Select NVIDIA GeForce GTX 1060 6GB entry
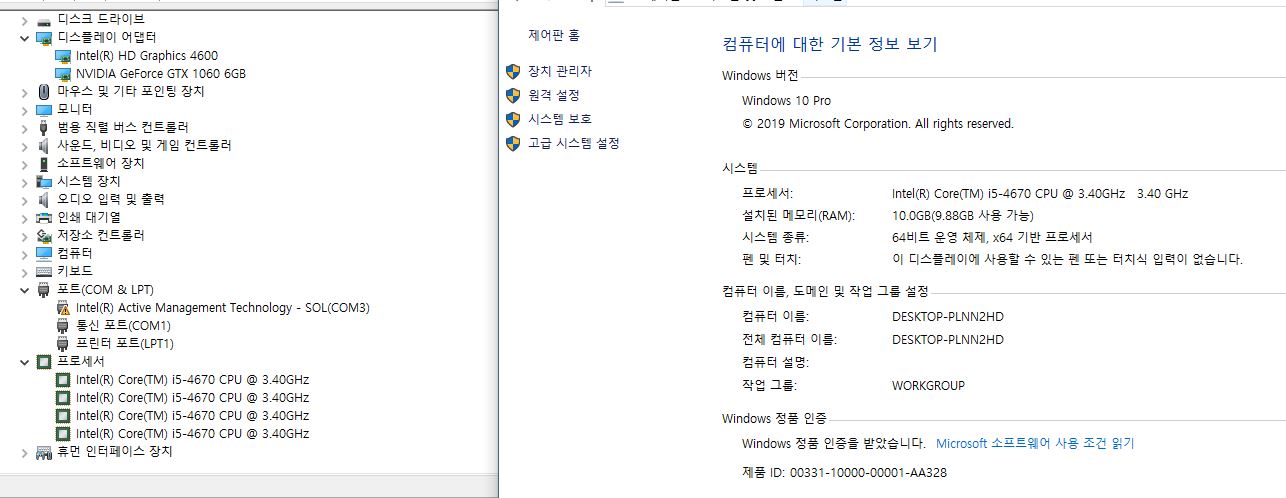Image resolution: width=1286 pixels, height=498 pixels. [x=161, y=73]
